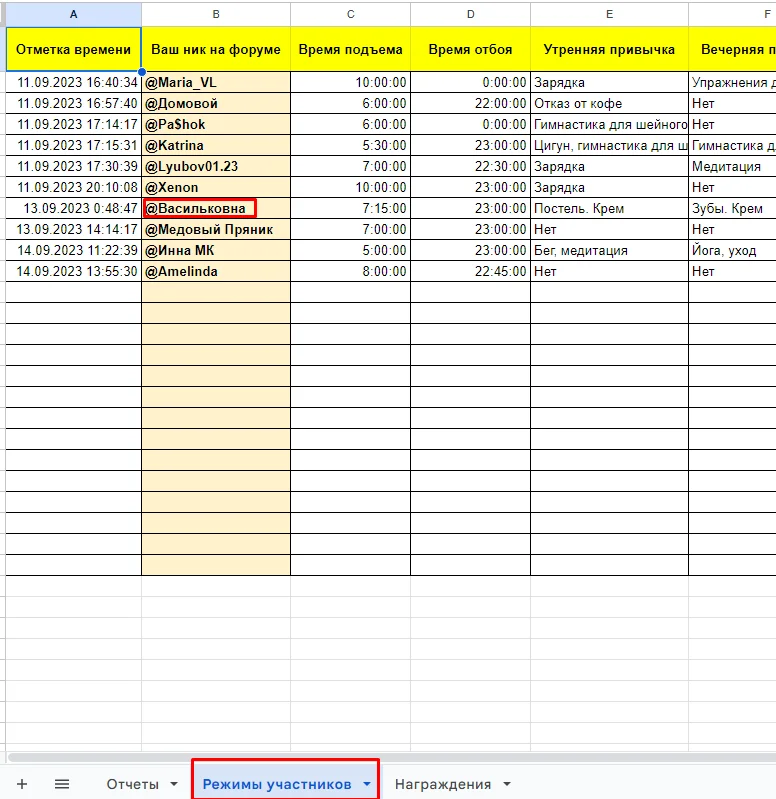This screenshot has height=799, width=776.
Task: Select the @Домовой cell
Action: pyautogui.click(x=216, y=103)
